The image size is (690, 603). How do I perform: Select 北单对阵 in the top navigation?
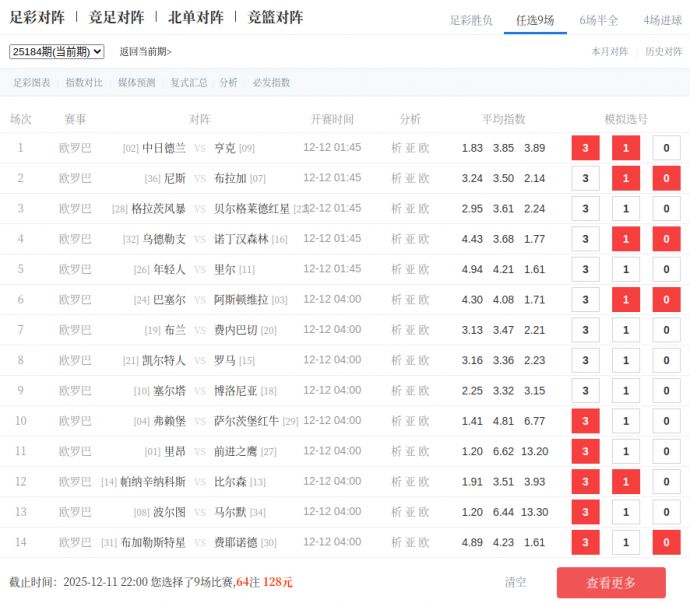coord(196,17)
